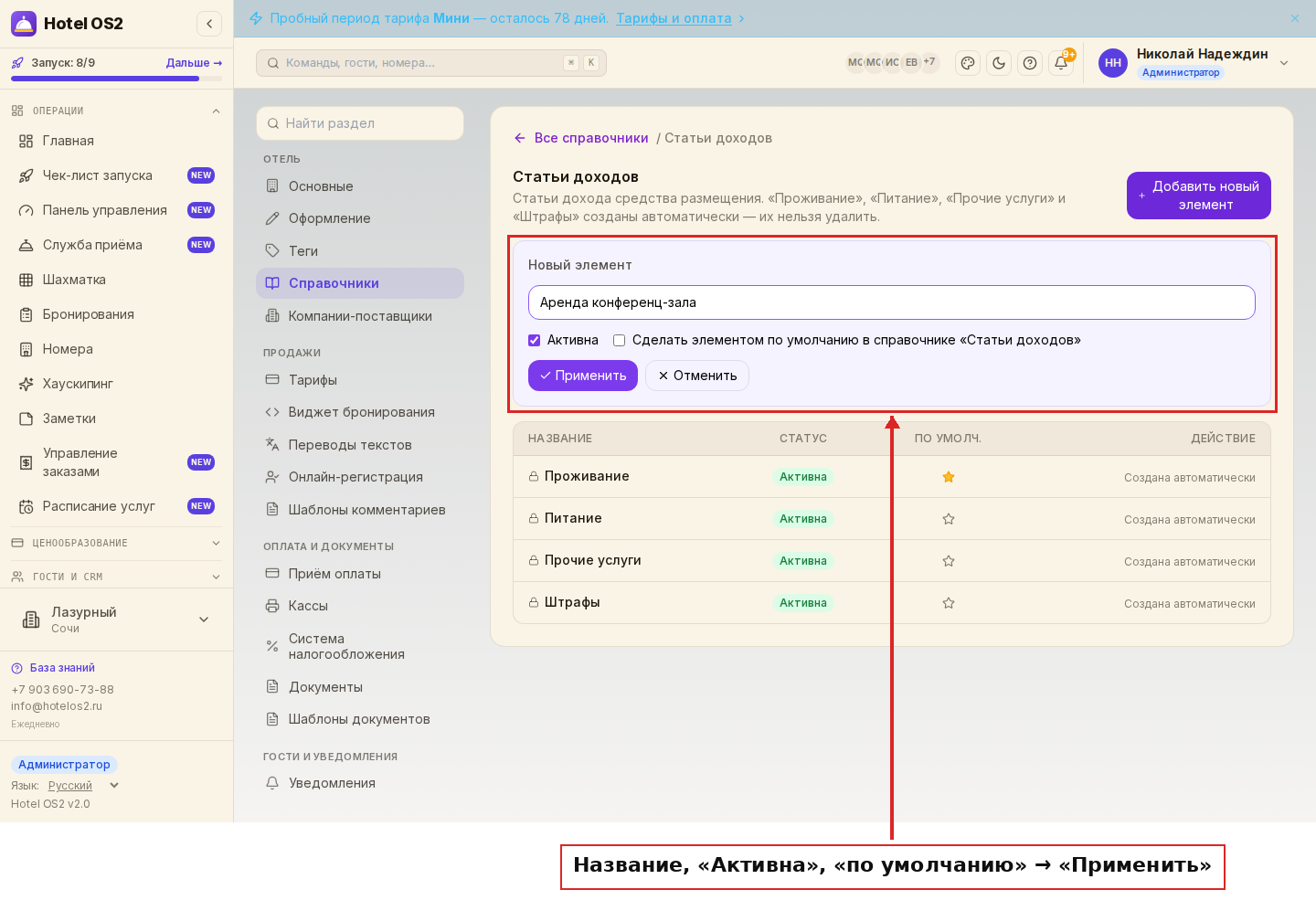
Task: Set Питание star as default
Action: point(949,519)
